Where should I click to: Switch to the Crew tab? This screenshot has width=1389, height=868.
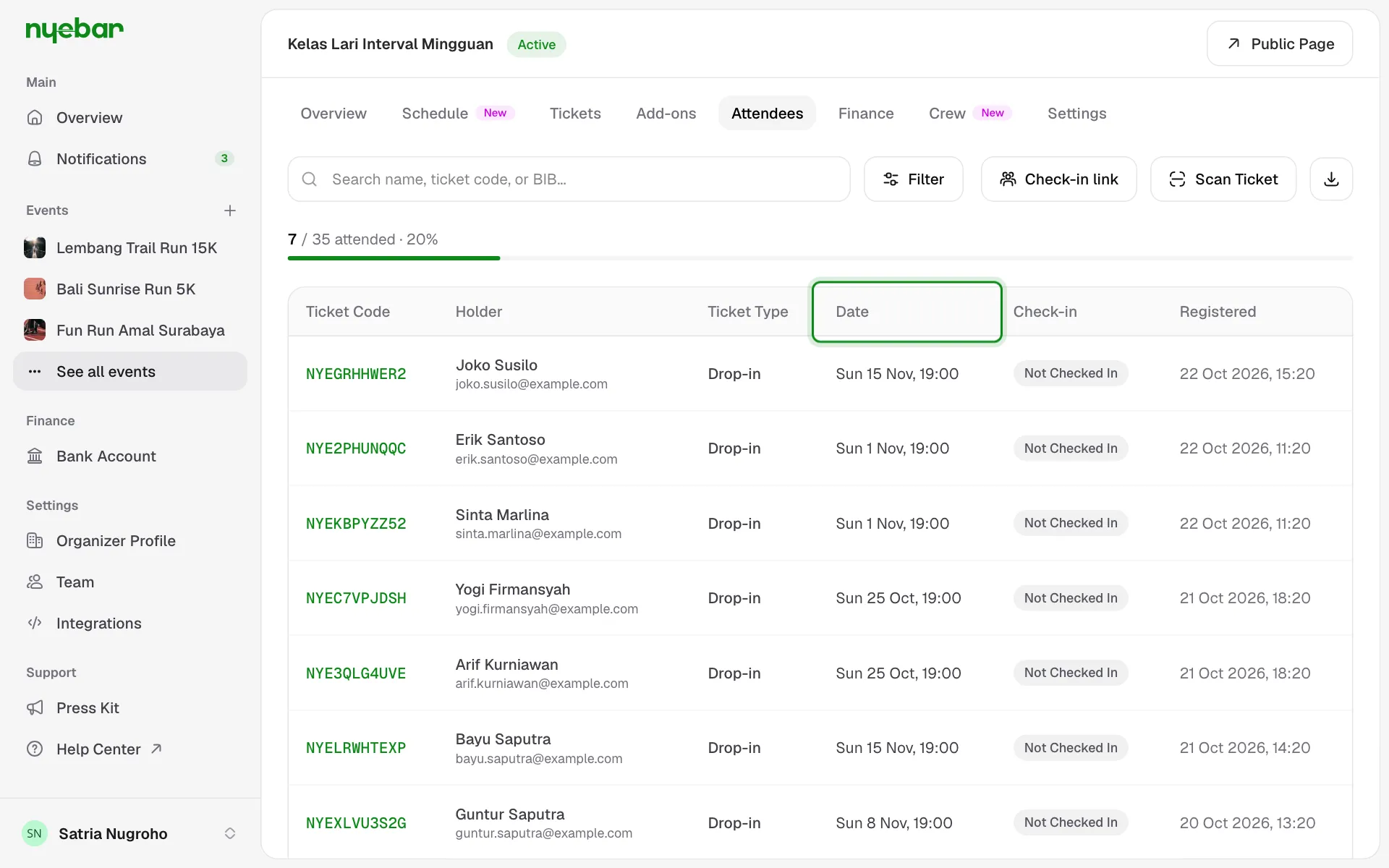[x=970, y=113]
